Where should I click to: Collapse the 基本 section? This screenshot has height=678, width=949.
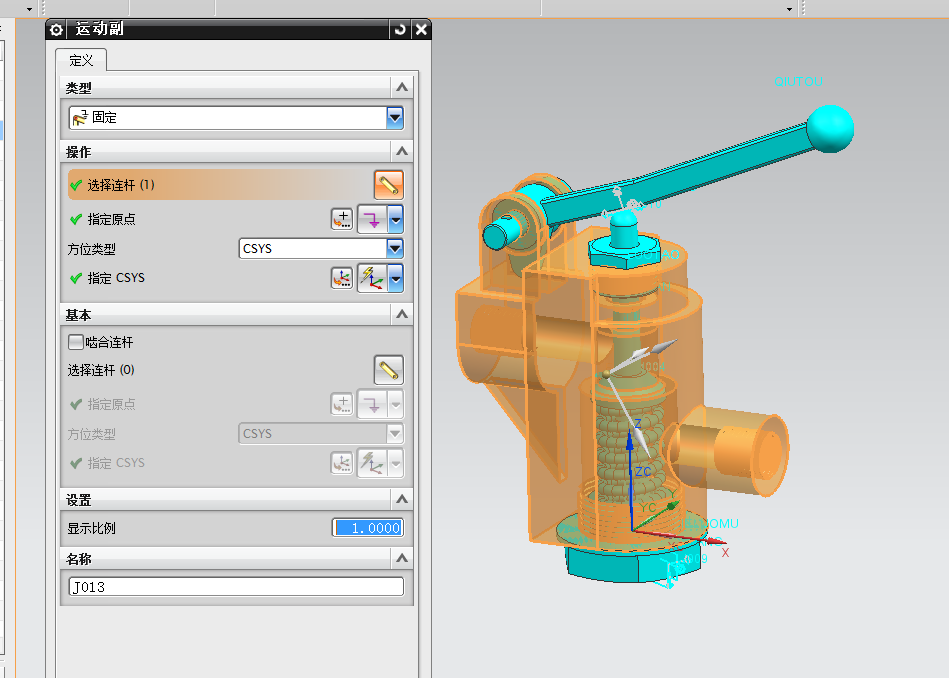coord(402,315)
